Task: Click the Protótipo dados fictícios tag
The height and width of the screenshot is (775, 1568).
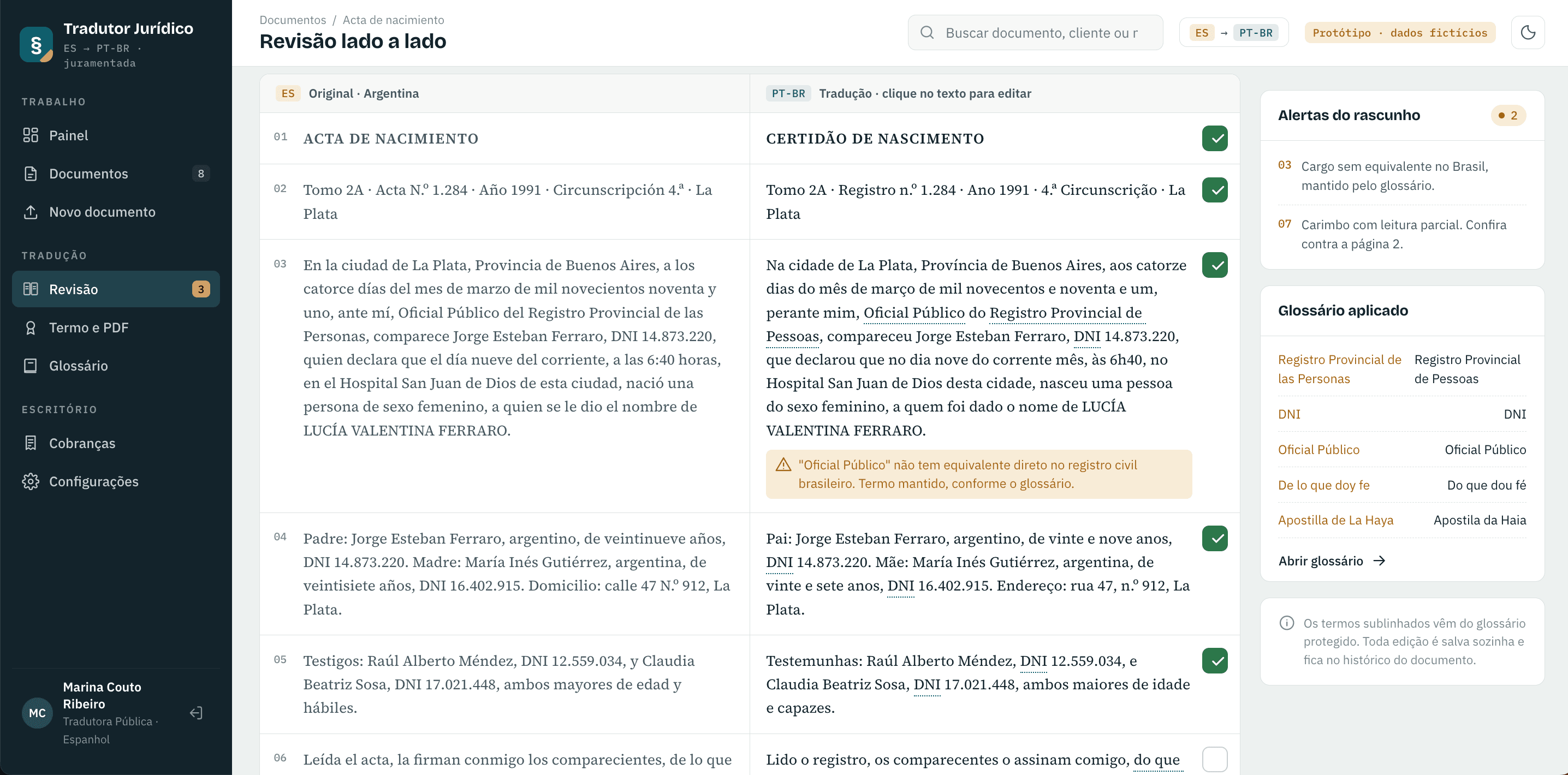Action: pos(1399,32)
